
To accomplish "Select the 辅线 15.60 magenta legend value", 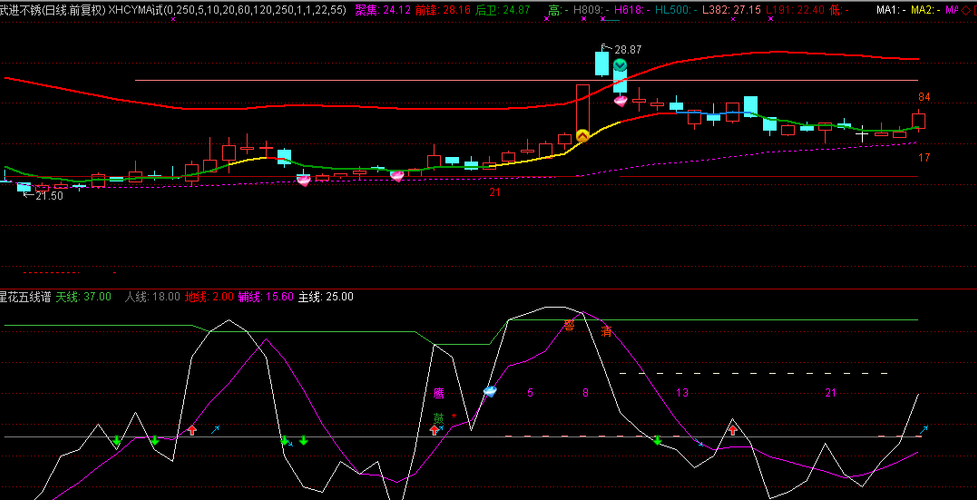I will point(266,296).
